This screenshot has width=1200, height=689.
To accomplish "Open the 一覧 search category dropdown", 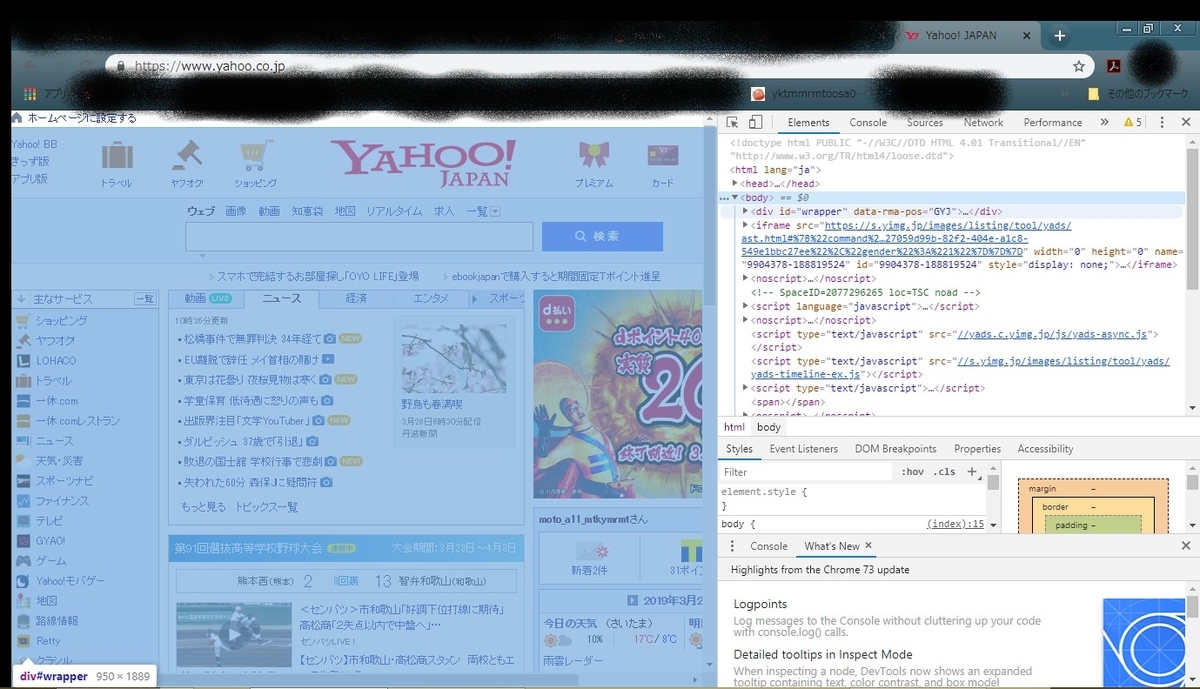I will (483, 211).
